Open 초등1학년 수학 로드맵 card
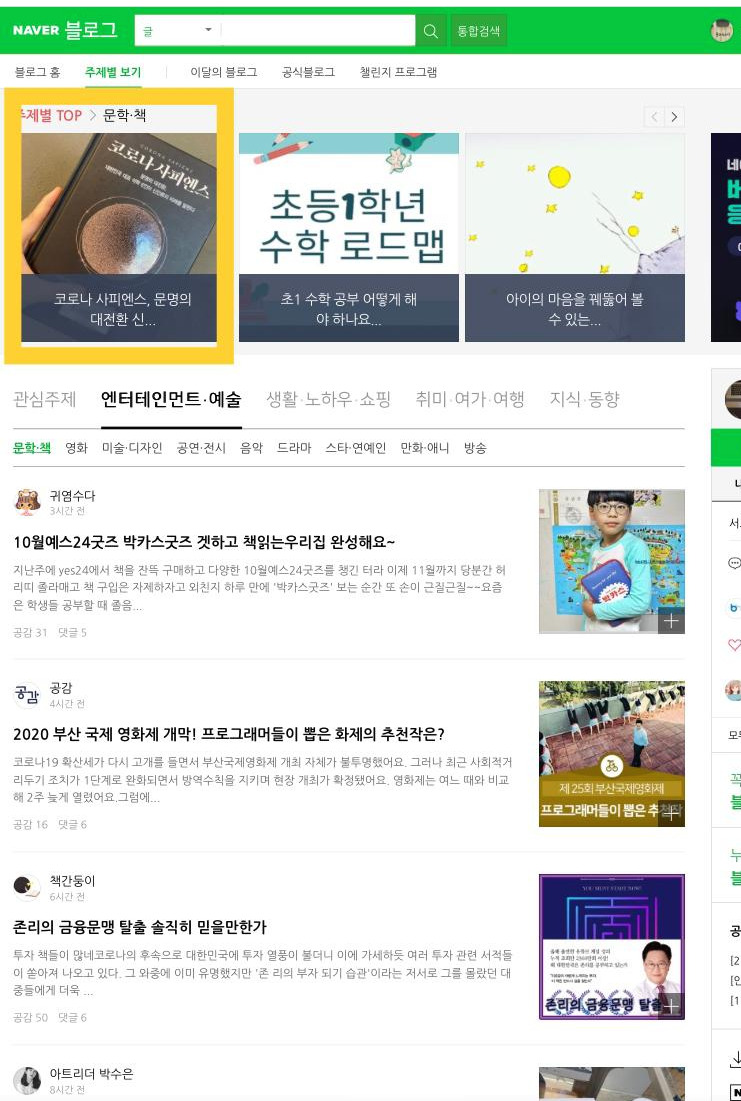Image resolution: width=741 pixels, height=1101 pixels. (x=348, y=237)
